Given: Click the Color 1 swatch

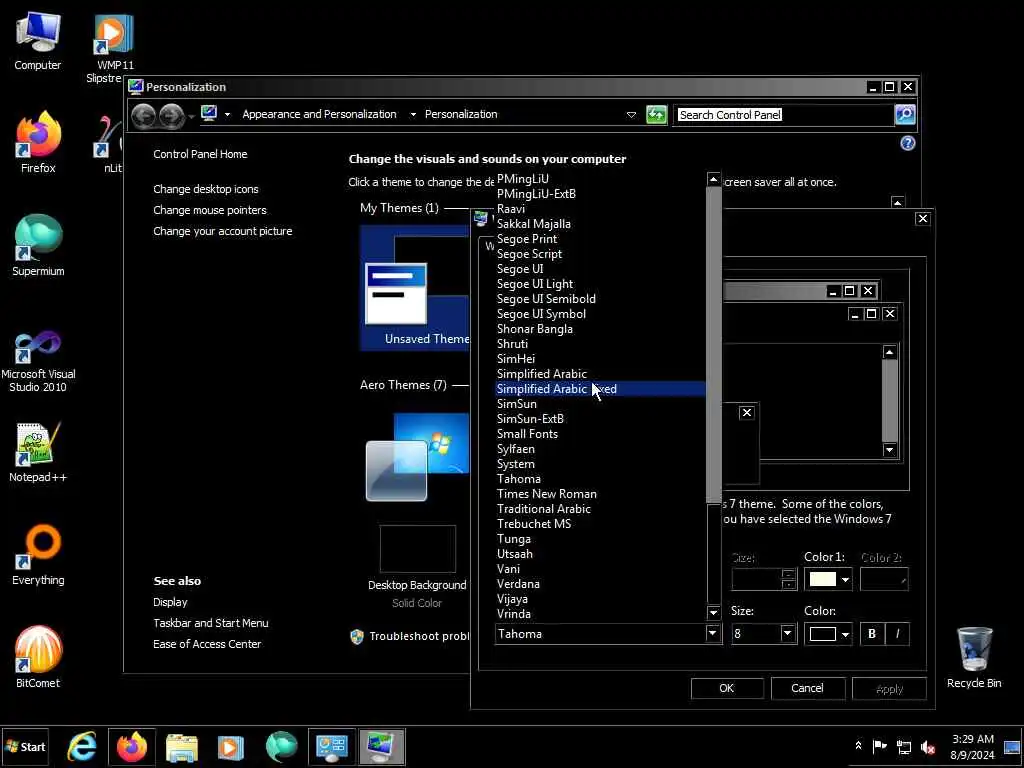Looking at the screenshot, I should point(822,580).
